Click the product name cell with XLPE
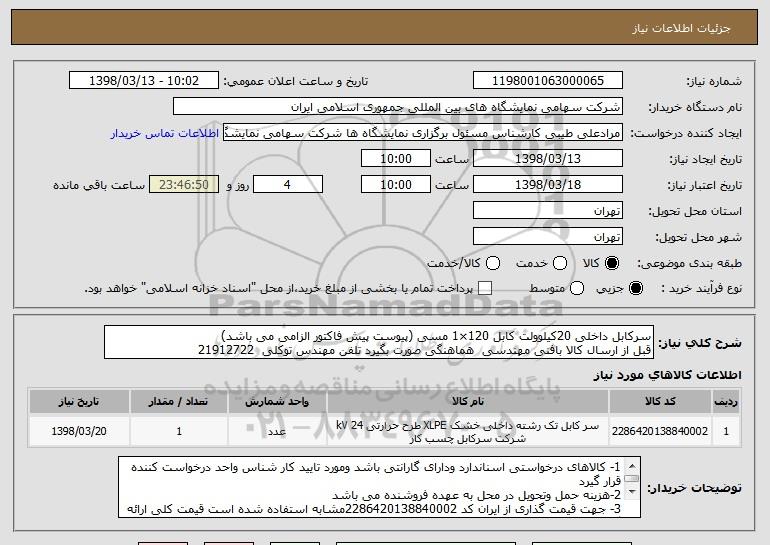Screen dimensions: 770x545 pyautogui.click(x=468, y=431)
